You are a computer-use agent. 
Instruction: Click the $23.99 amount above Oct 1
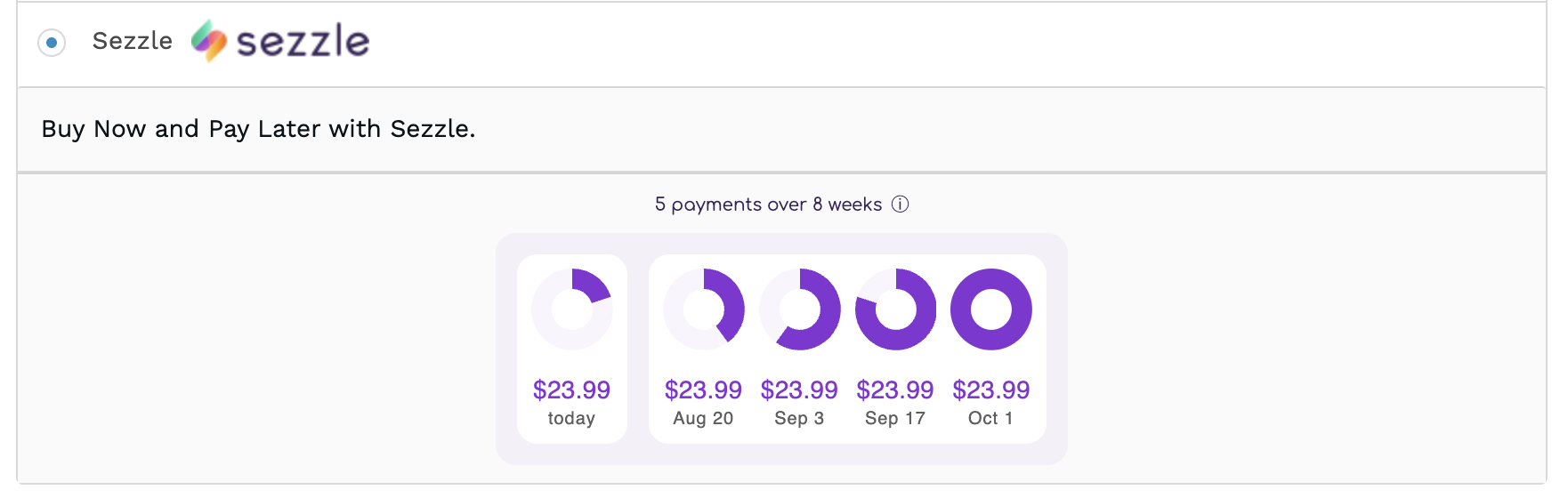coord(991,390)
